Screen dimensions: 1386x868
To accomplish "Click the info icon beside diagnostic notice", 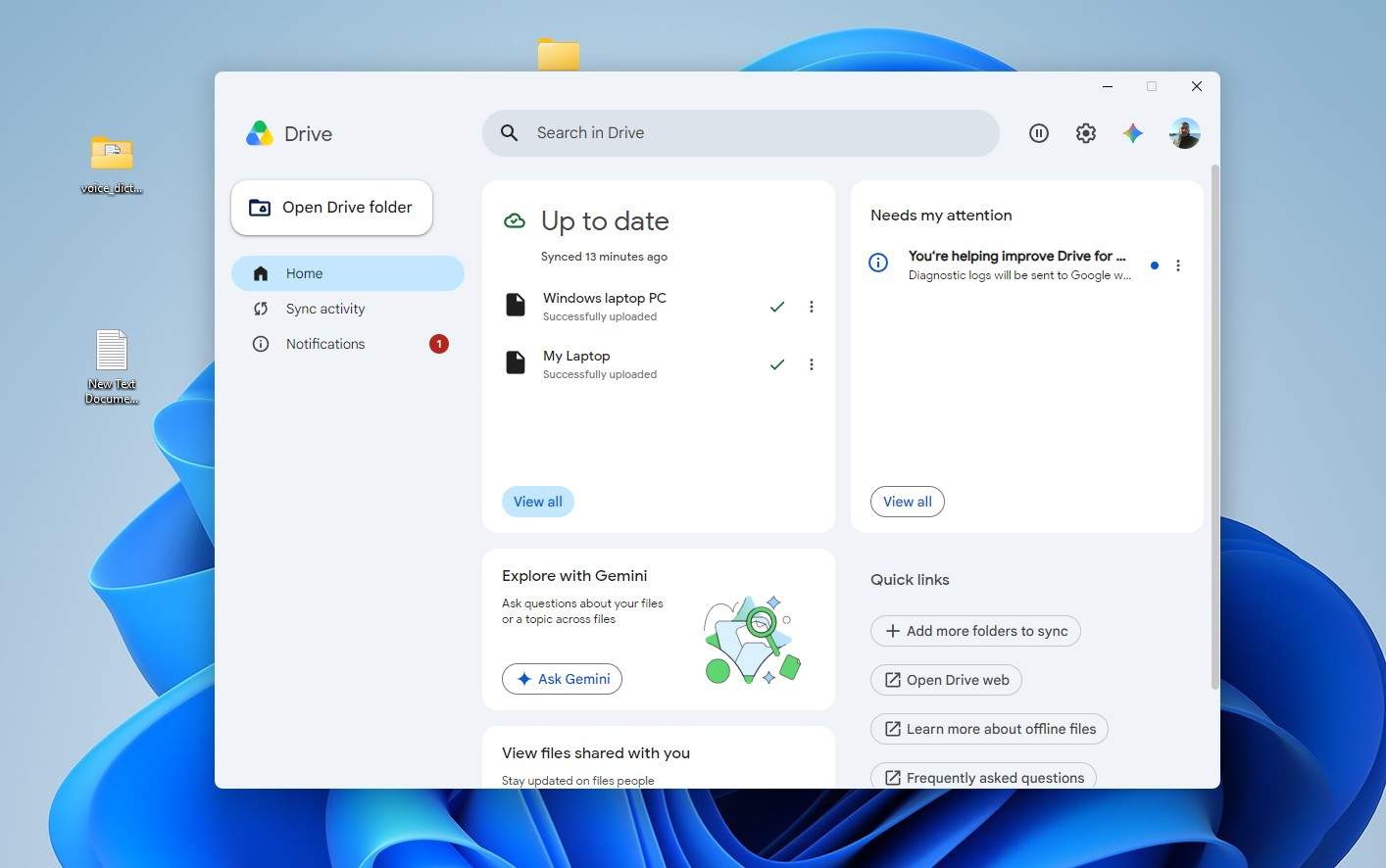I will 879,263.
